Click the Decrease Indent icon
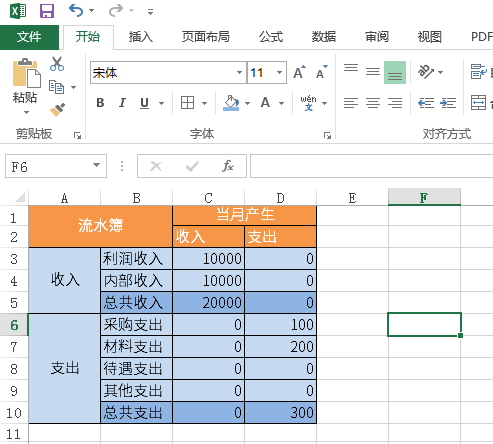The image size is (493, 444). coord(426,103)
